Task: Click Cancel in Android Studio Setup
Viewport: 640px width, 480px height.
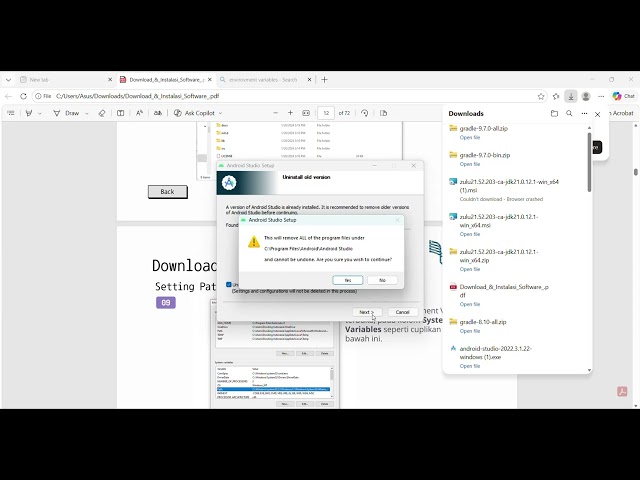Action: click(x=402, y=312)
